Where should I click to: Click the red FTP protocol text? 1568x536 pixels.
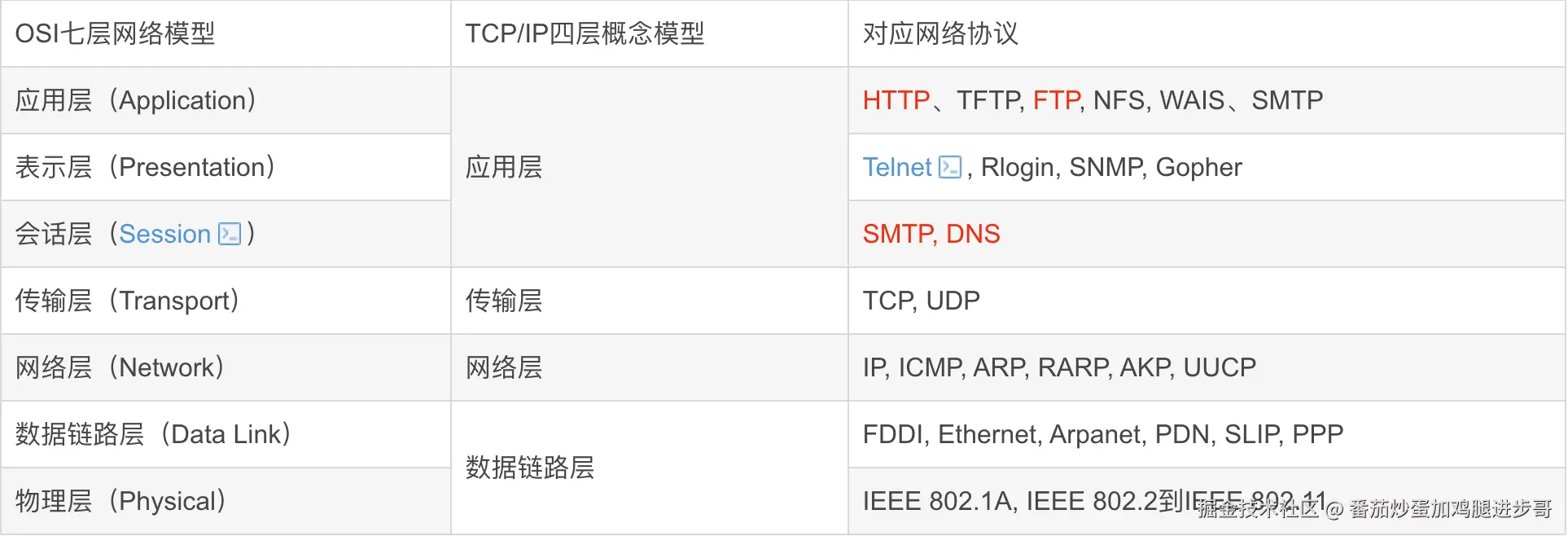[1057, 100]
